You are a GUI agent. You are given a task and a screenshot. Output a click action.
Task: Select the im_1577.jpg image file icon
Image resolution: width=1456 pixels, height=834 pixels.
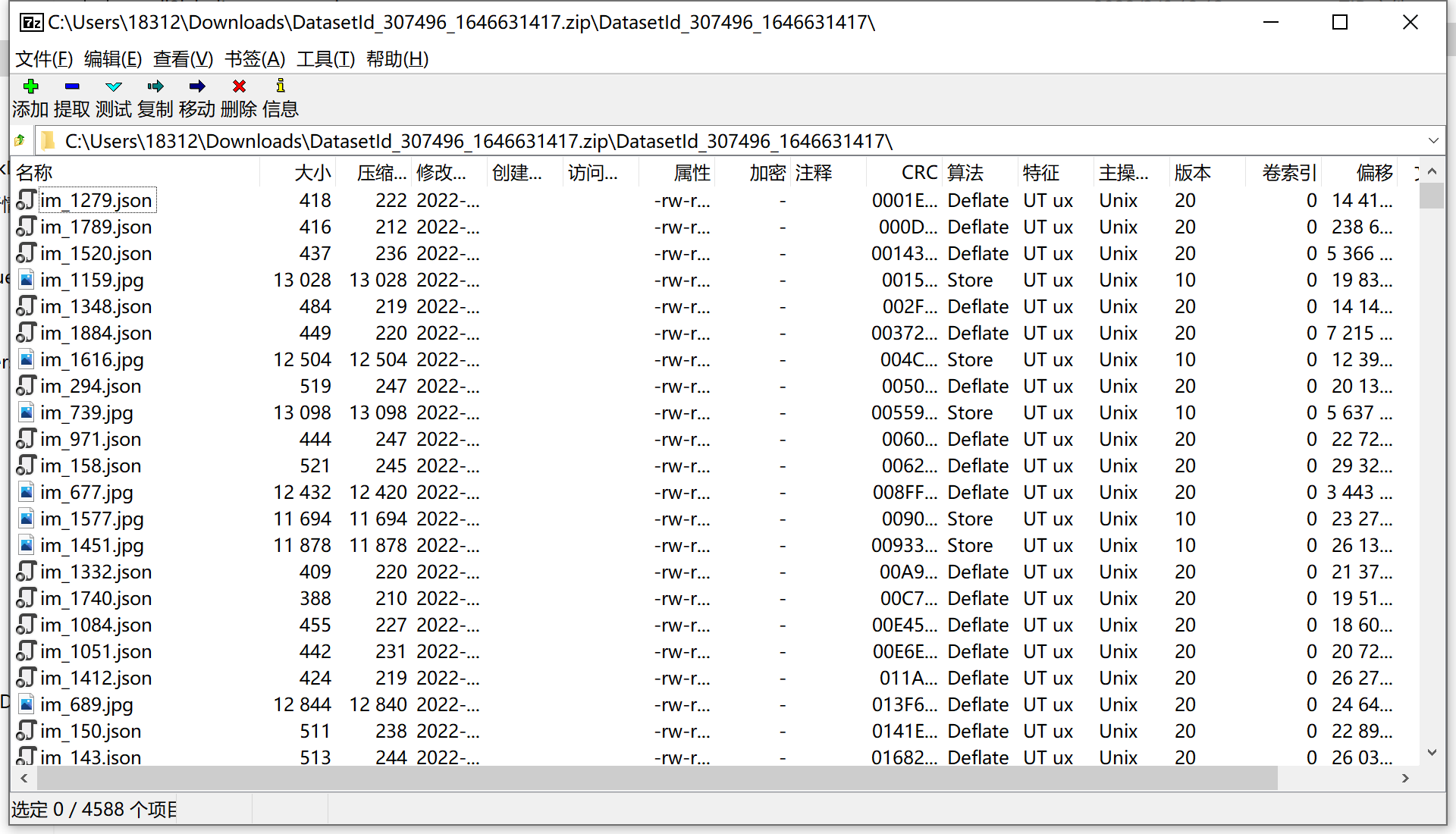coord(26,519)
